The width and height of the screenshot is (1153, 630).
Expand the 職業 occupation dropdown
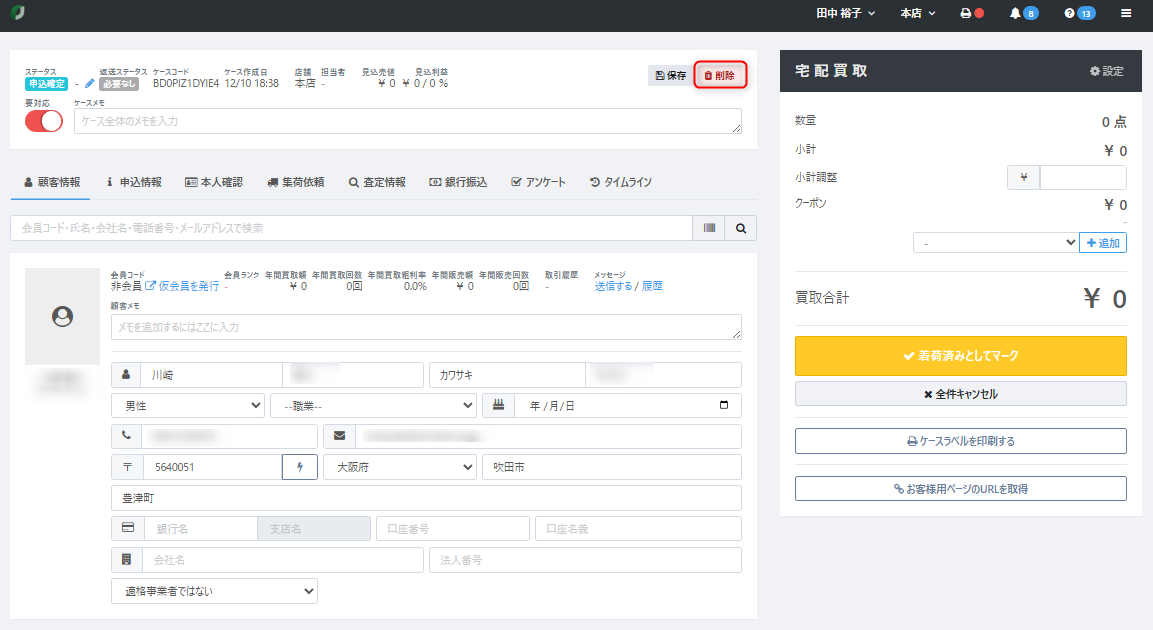pyautogui.click(x=373, y=405)
